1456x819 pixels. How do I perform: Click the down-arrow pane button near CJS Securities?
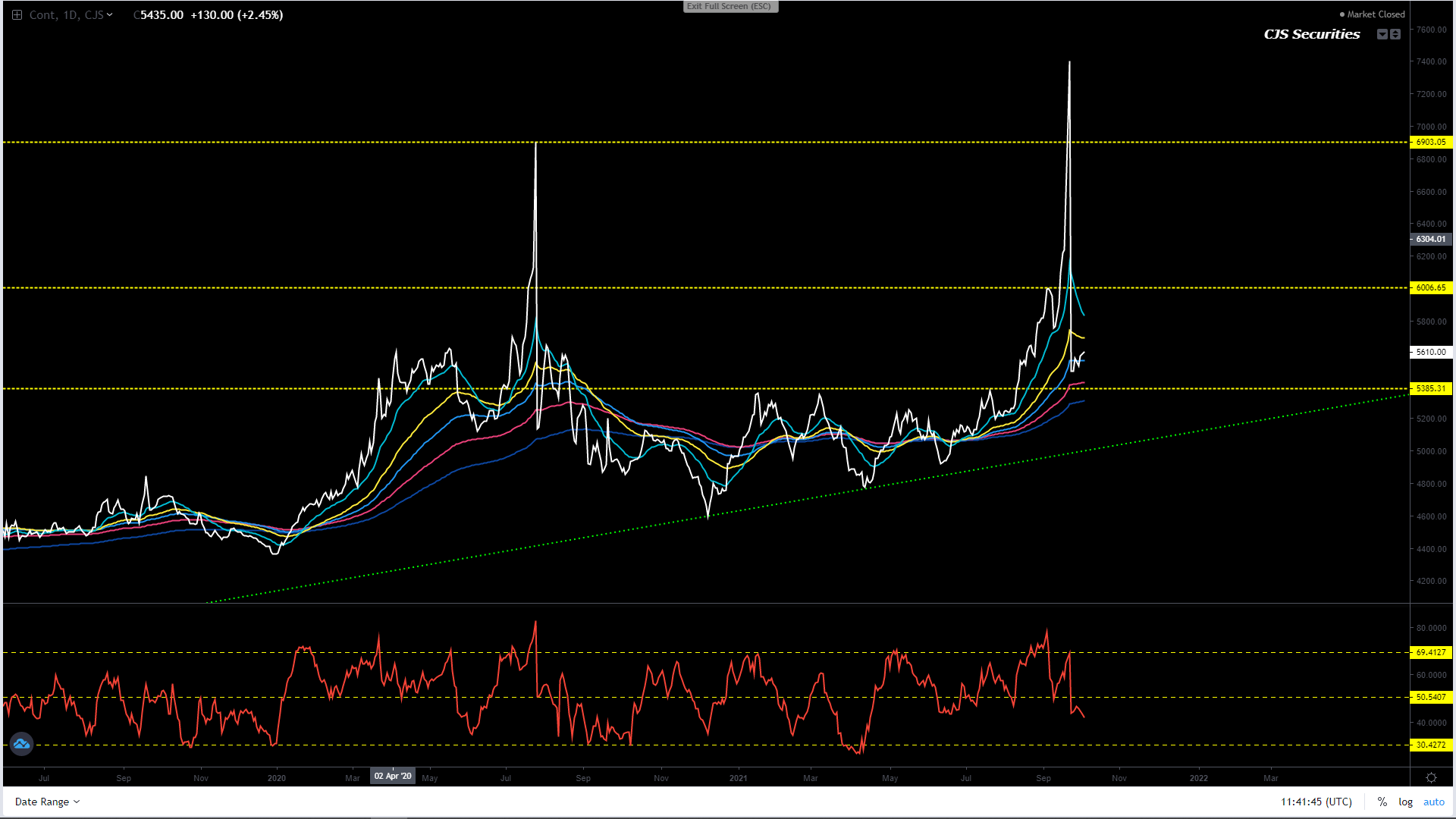[x=1382, y=34]
